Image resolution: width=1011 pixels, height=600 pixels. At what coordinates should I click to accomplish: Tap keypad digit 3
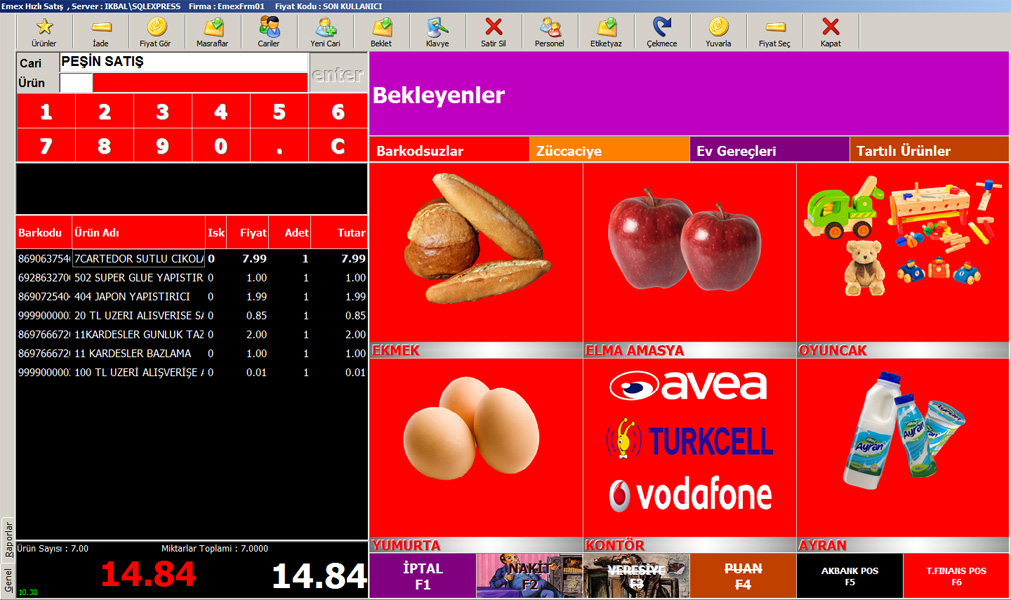[x=162, y=111]
